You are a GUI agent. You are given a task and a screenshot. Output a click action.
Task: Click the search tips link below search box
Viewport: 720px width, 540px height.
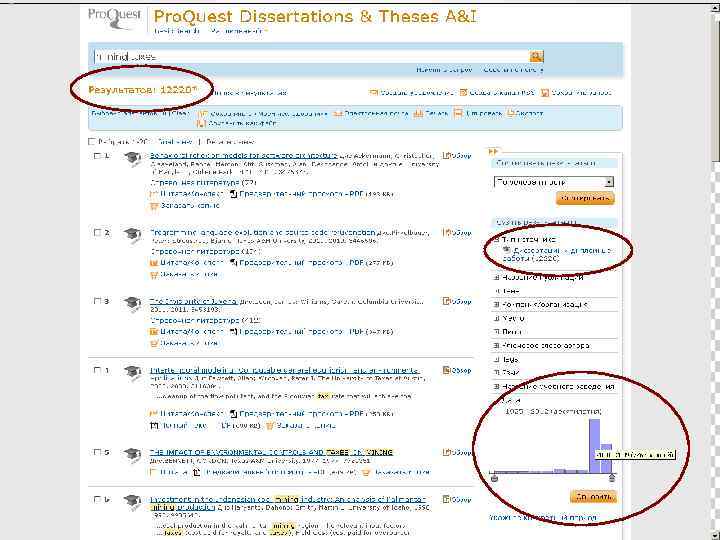click(x=513, y=70)
